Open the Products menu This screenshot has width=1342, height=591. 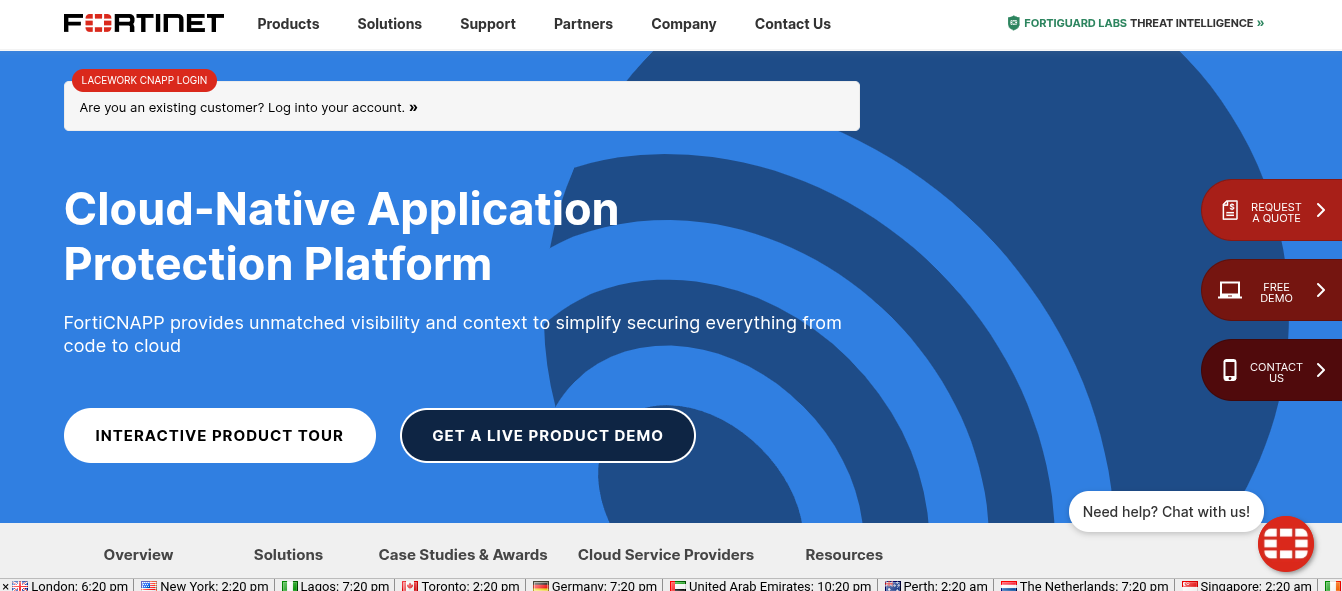coord(288,24)
